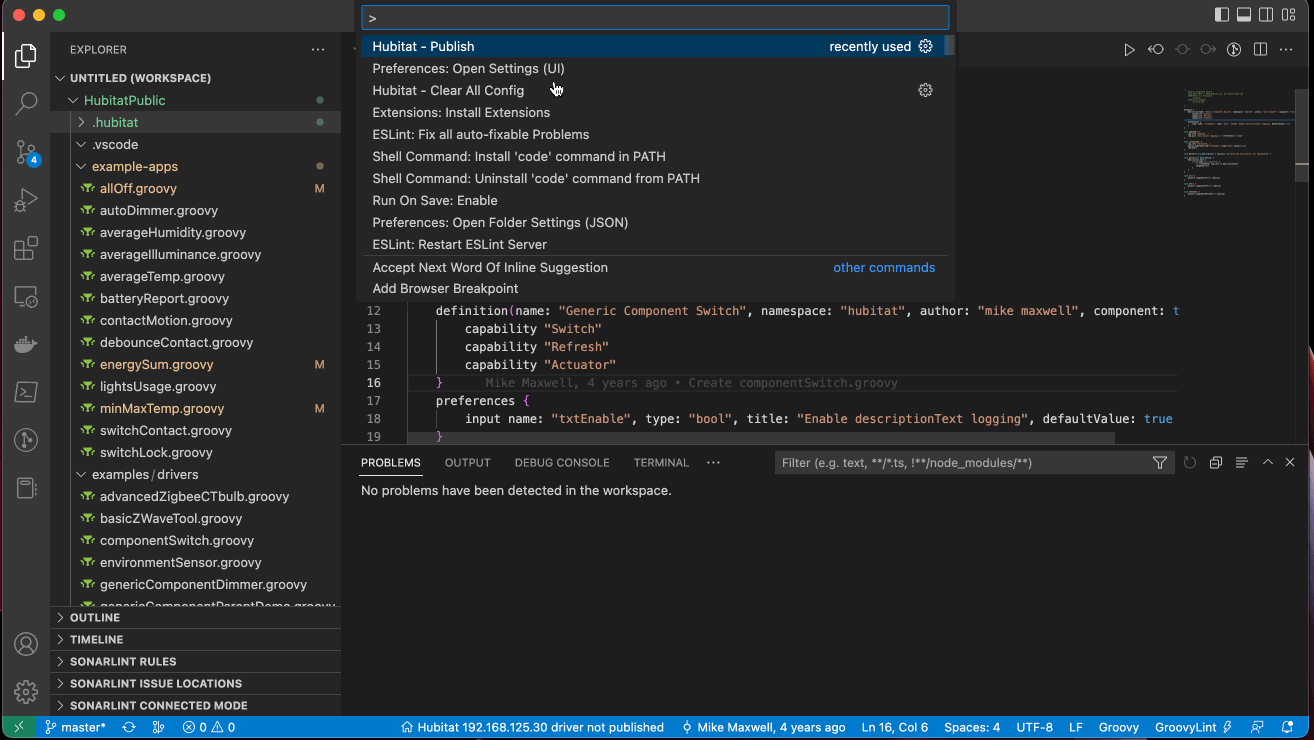Change language mode Groovy in status bar
The image size is (1314, 740).
tap(1119, 727)
